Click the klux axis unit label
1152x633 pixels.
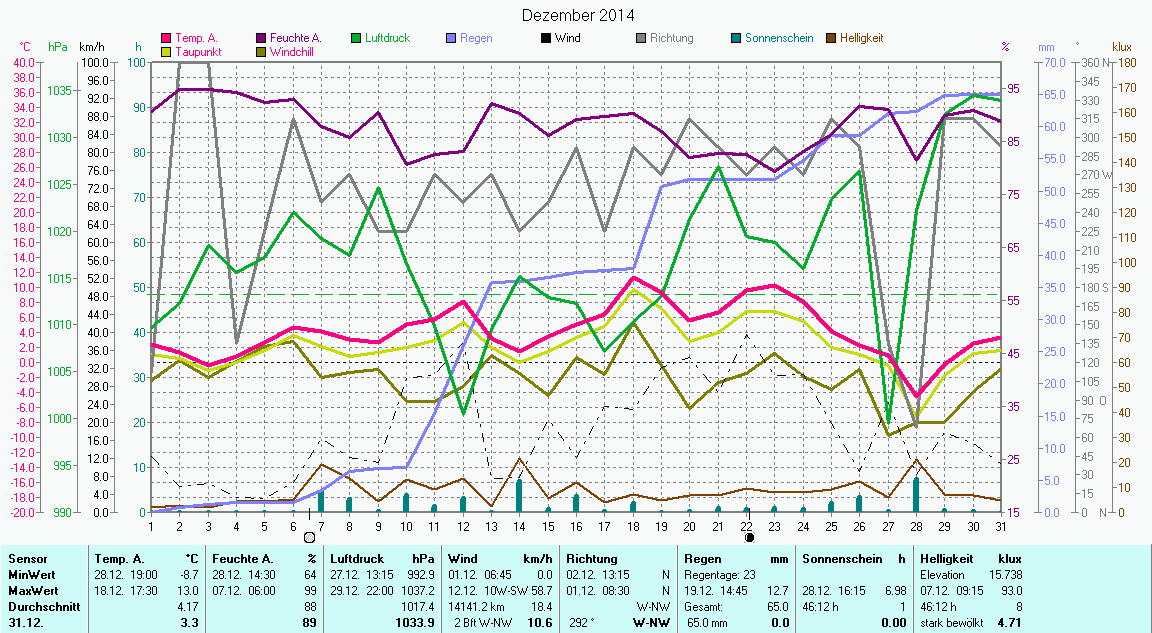pyautogui.click(x=1122, y=47)
